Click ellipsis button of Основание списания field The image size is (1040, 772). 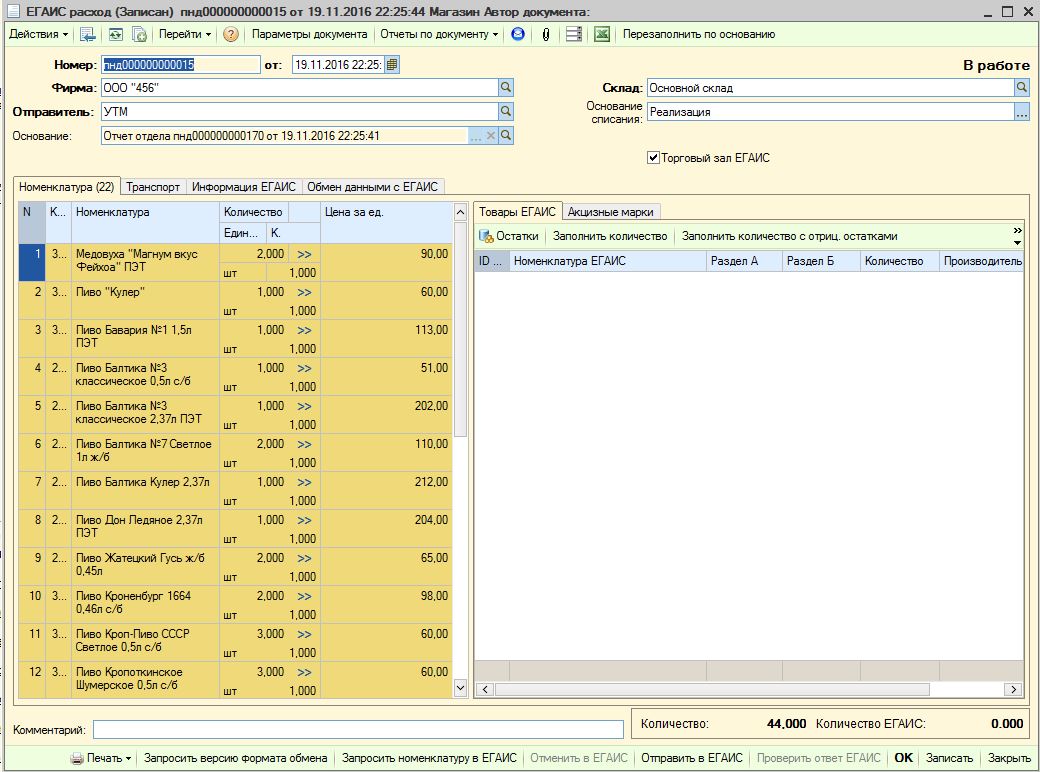(x=1021, y=112)
